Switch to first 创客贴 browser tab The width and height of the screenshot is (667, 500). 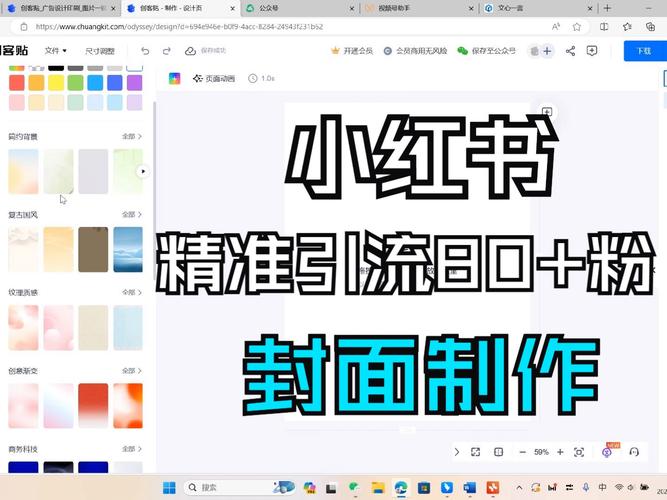click(x=62, y=8)
